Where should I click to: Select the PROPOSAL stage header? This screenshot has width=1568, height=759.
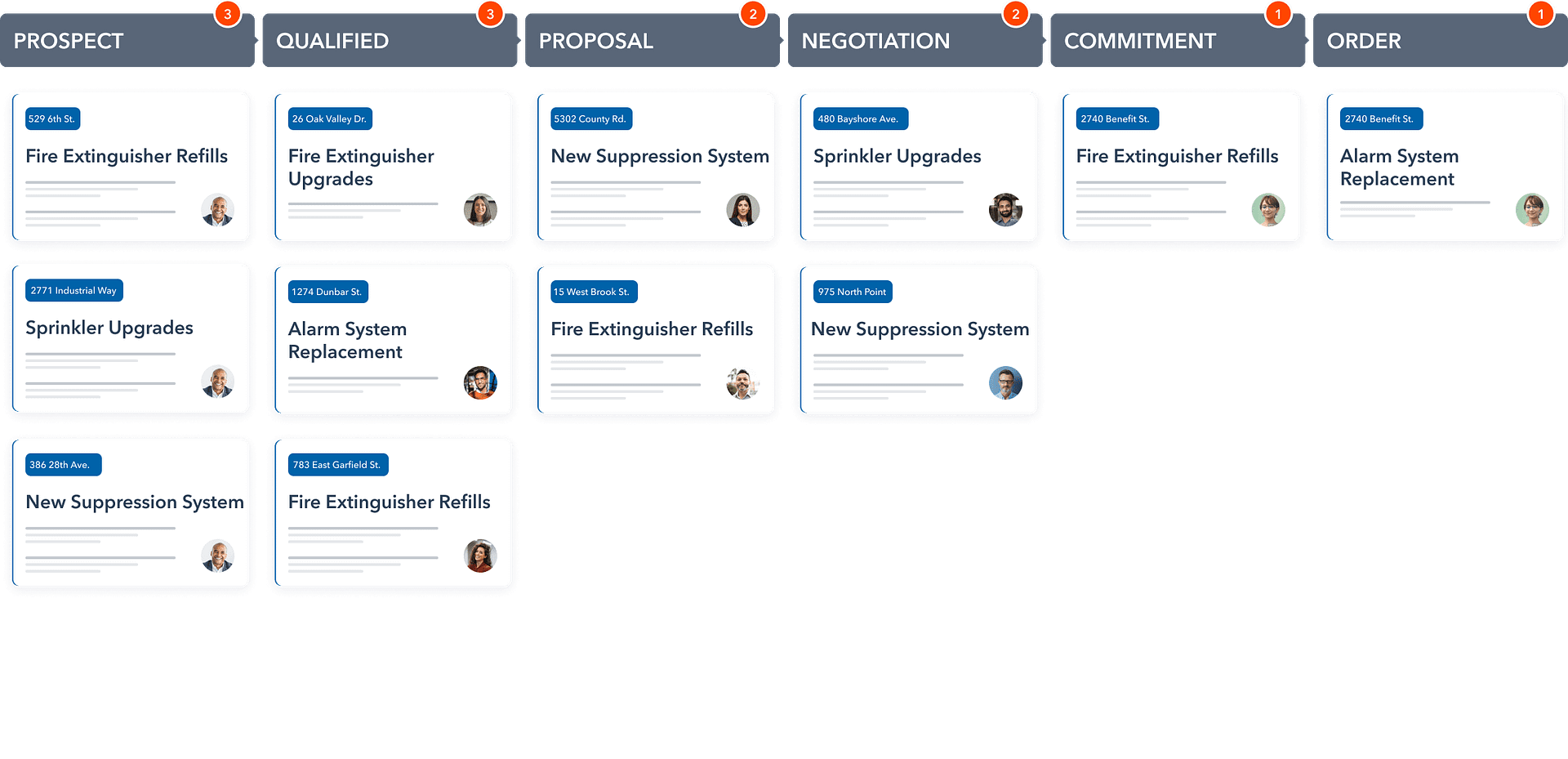(x=653, y=40)
